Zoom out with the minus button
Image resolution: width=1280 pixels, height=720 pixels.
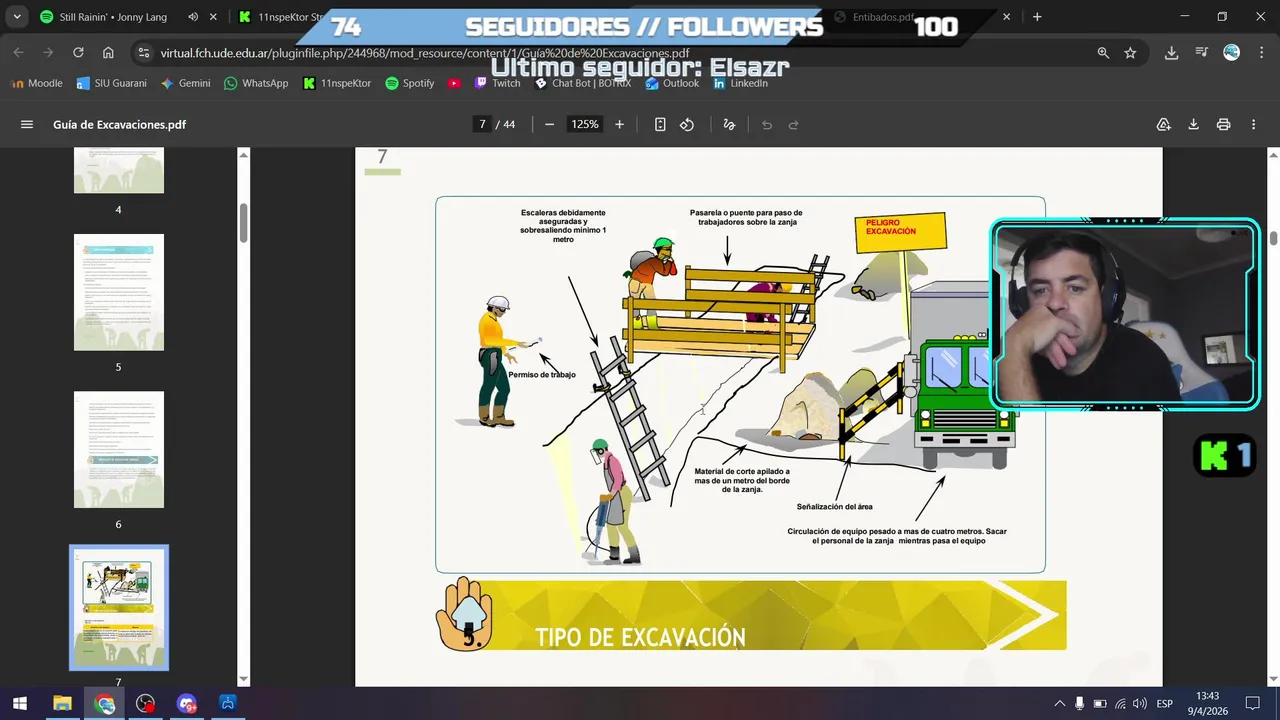click(549, 125)
